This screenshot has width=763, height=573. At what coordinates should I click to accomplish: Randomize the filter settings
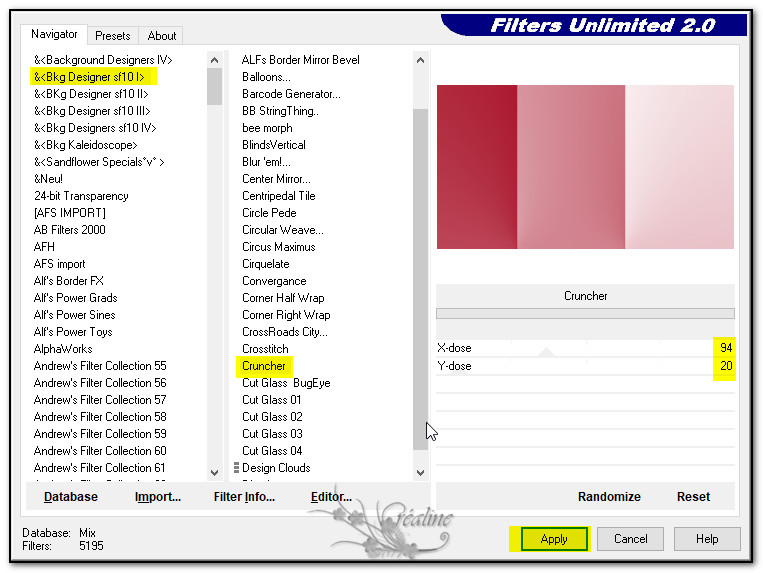pos(609,497)
